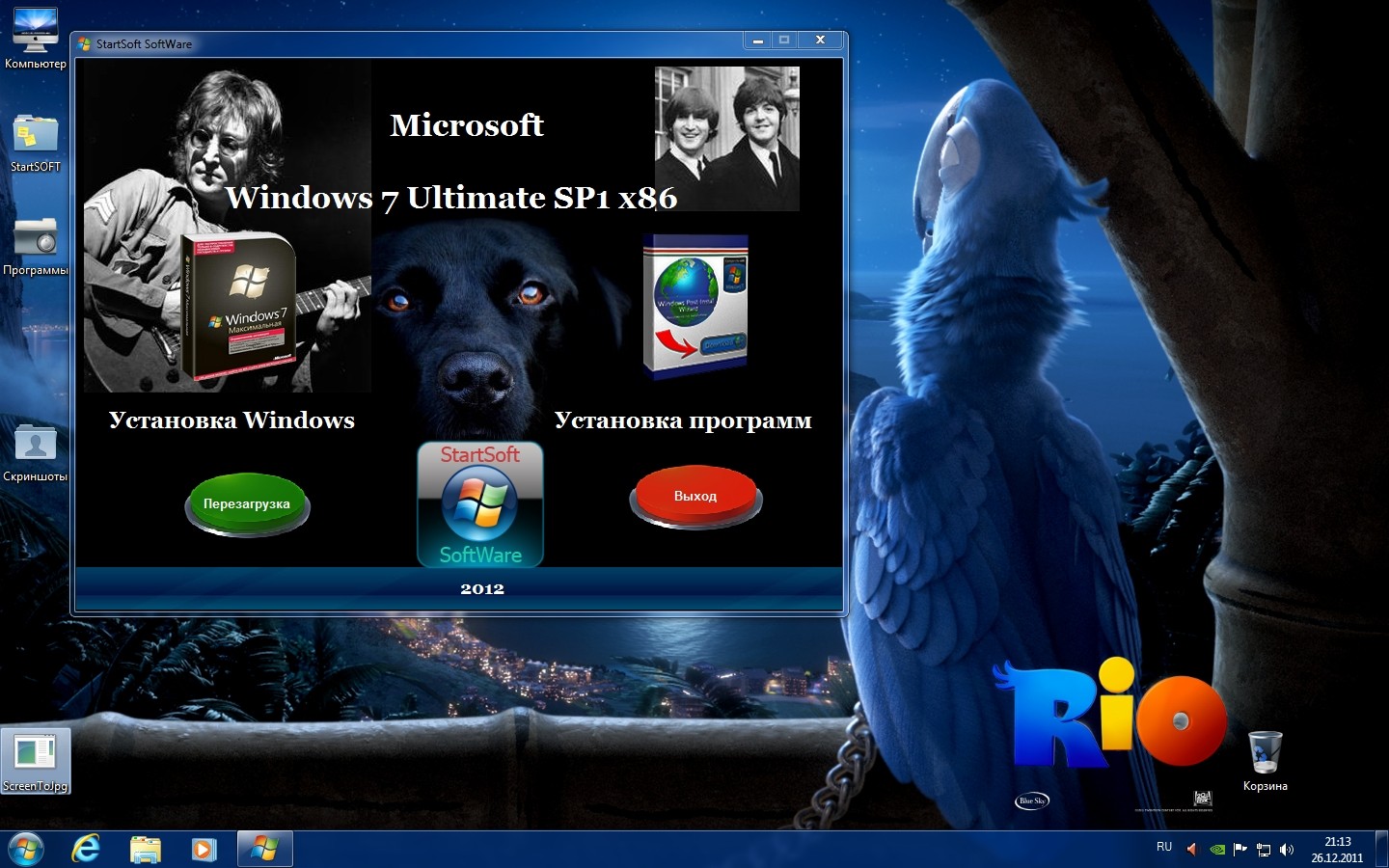
Task: Click the Установка Windows label
Action: (231, 420)
